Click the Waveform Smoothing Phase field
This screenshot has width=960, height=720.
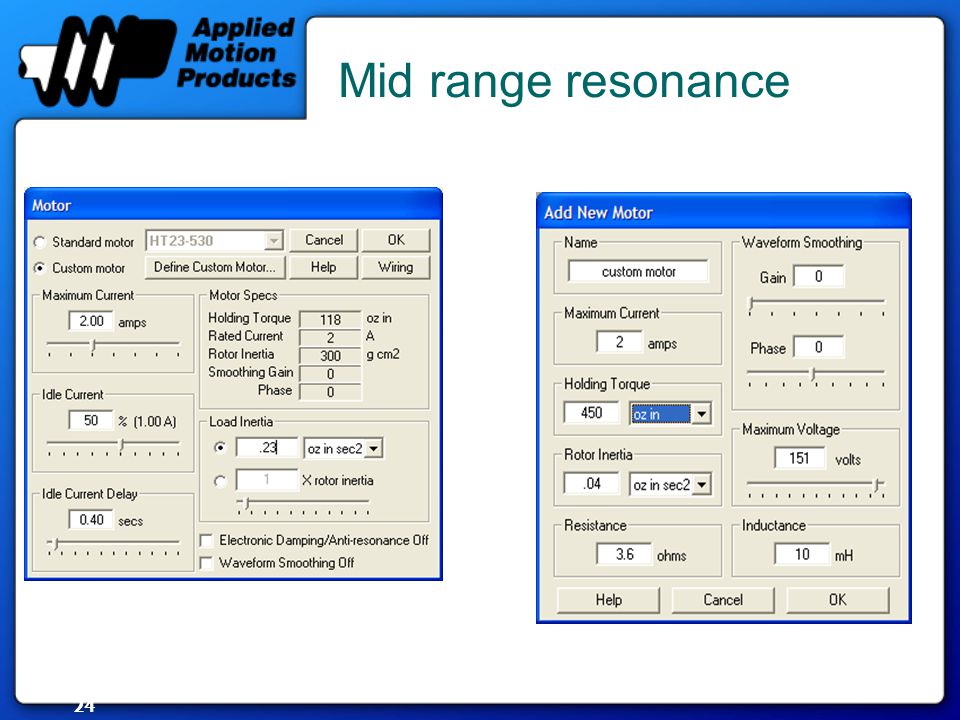819,347
